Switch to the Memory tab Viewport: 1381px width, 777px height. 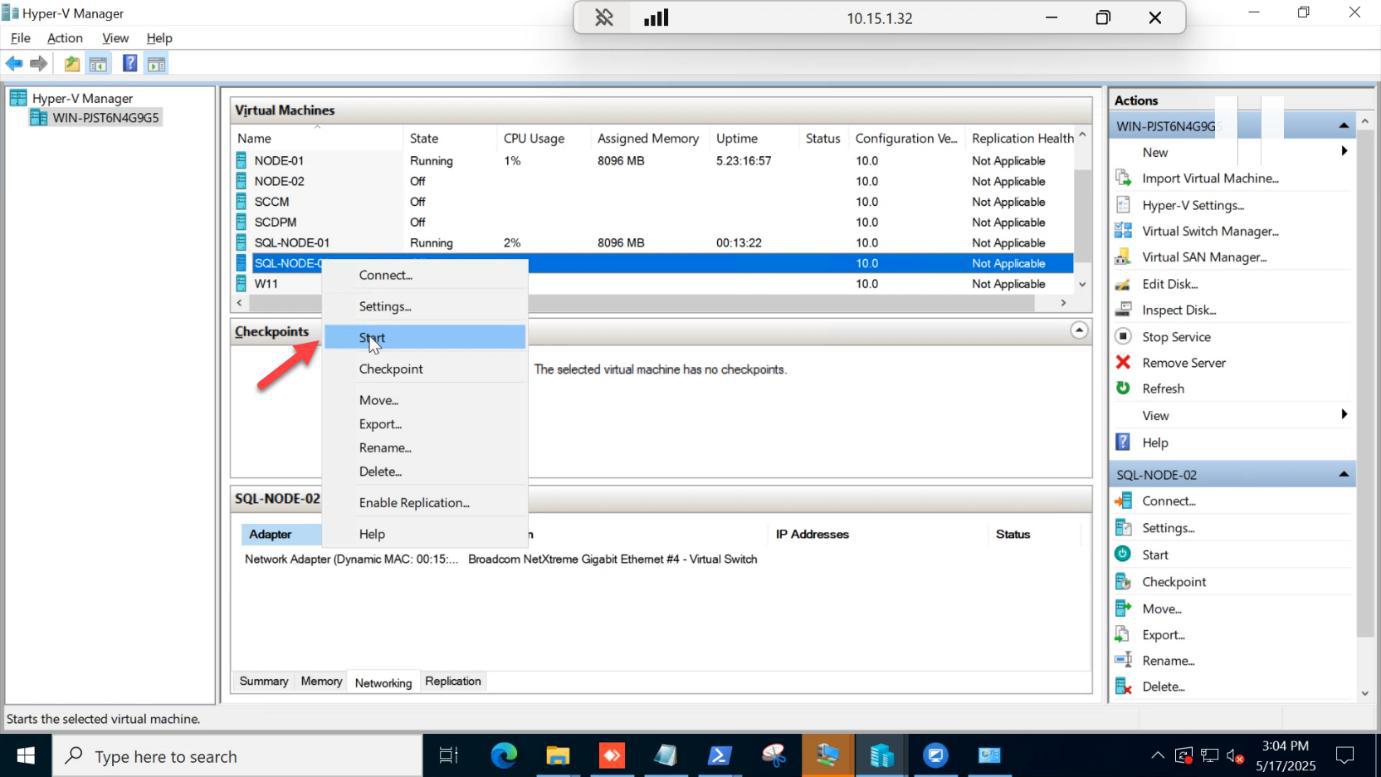point(321,681)
